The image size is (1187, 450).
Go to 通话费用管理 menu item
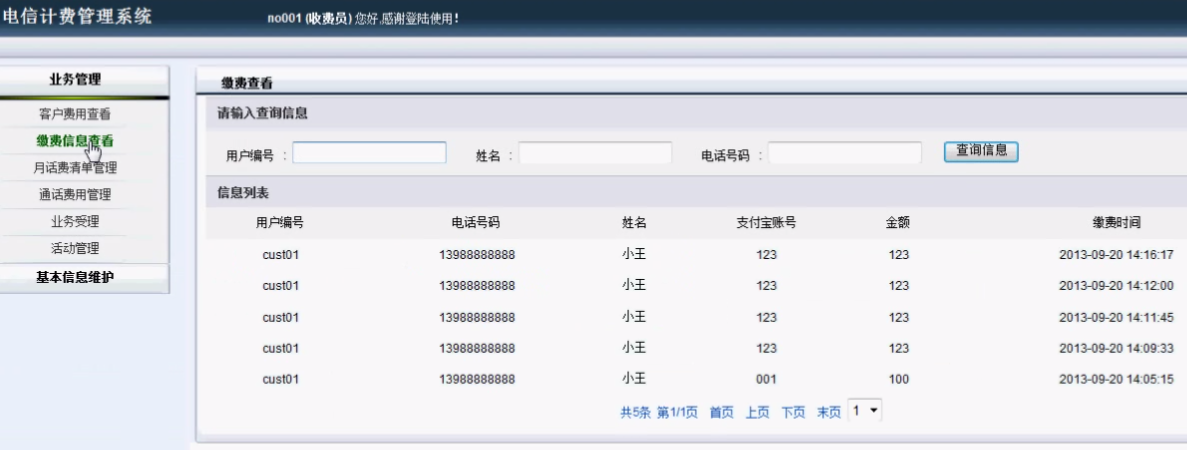(74, 195)
